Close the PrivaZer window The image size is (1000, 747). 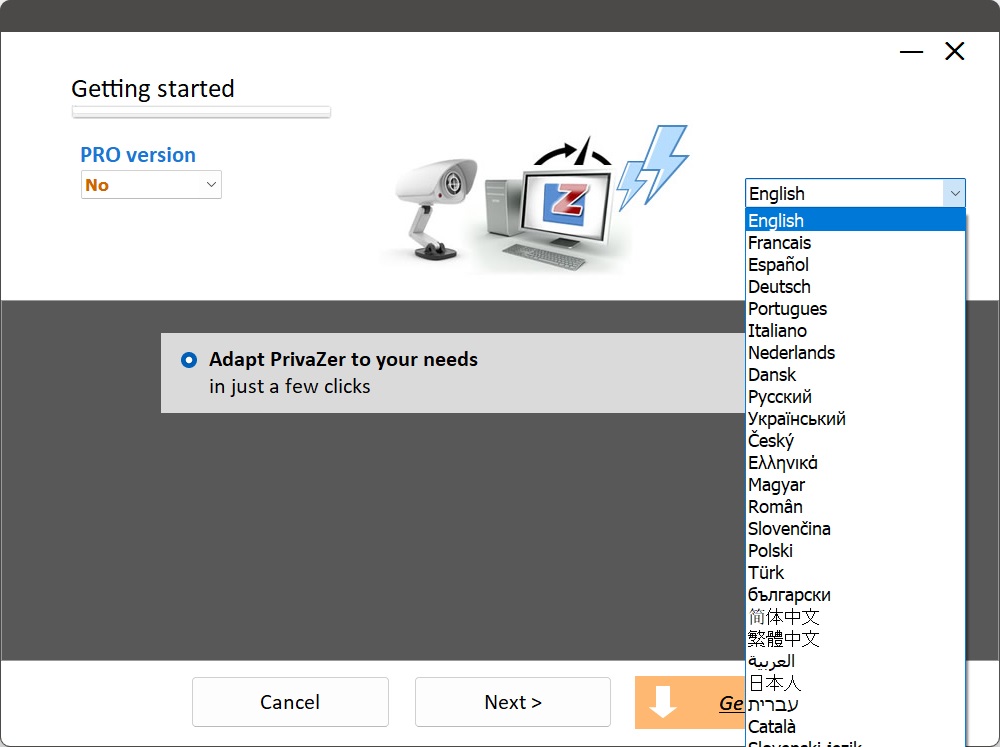tap(955, 52)
